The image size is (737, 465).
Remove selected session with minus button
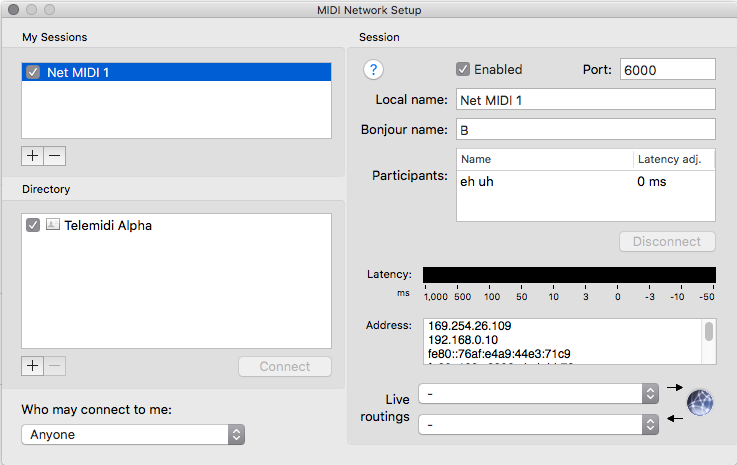[55, 156]
